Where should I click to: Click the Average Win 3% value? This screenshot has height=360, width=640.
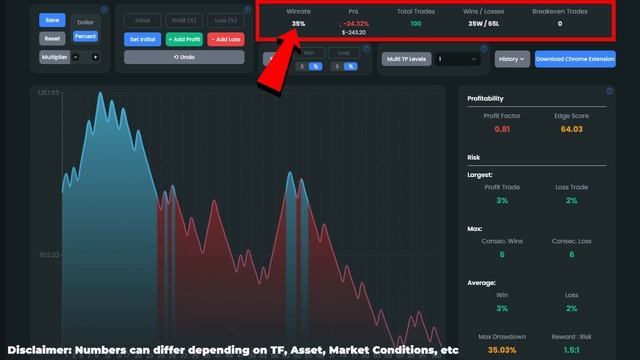pos(502,308)
